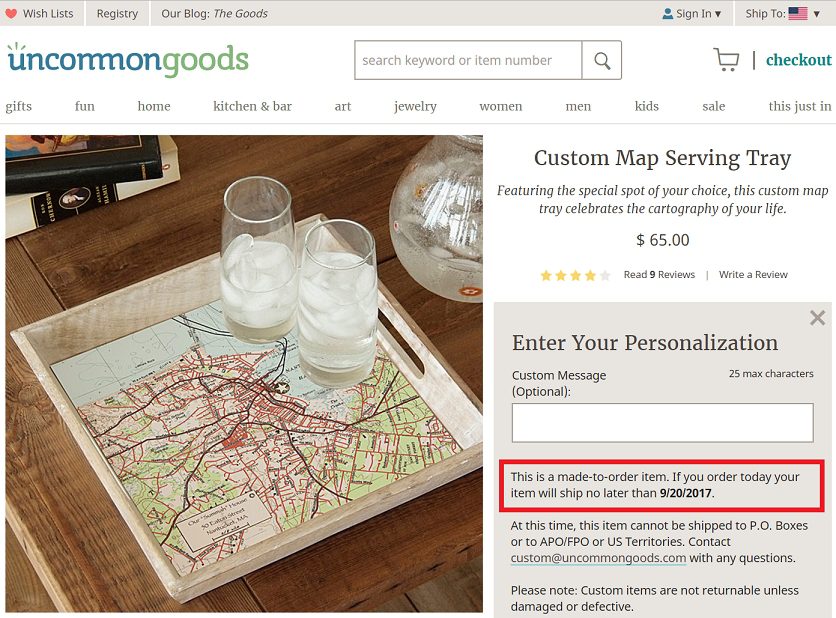Click the US flag icon
The width and height of the screenshot is (836, 618).
pyautogui.click(x=798, y=13)
